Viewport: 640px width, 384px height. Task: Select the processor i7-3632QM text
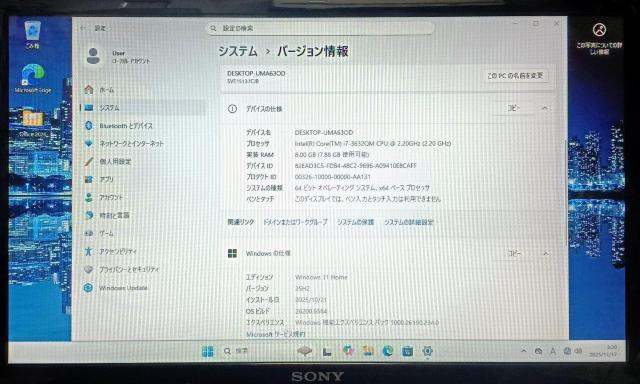coord(373,144)
